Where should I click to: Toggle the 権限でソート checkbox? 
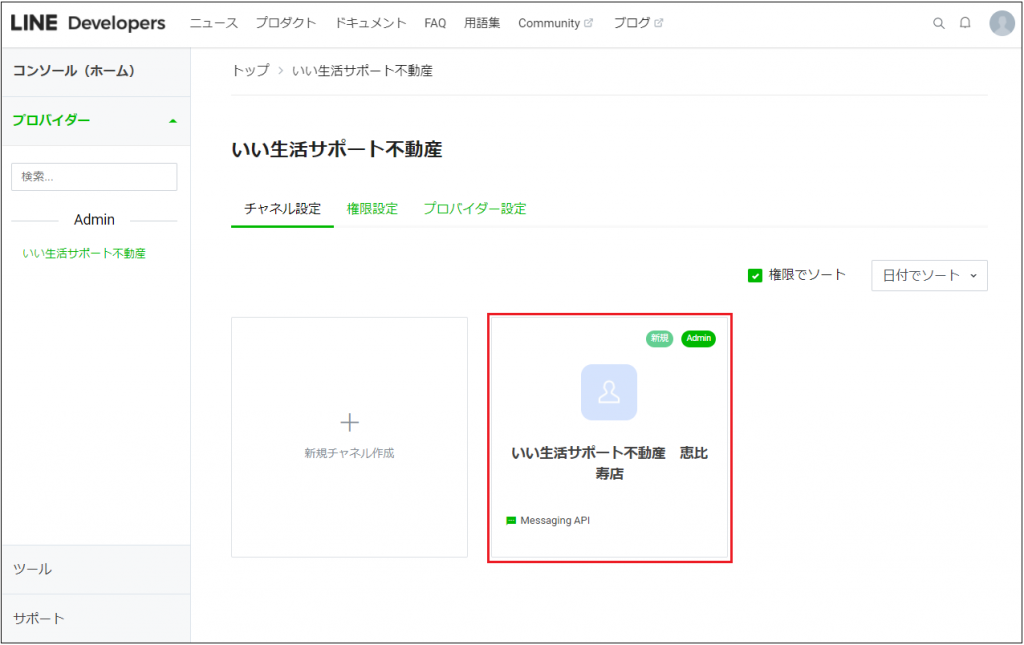(x=755, y=275)
